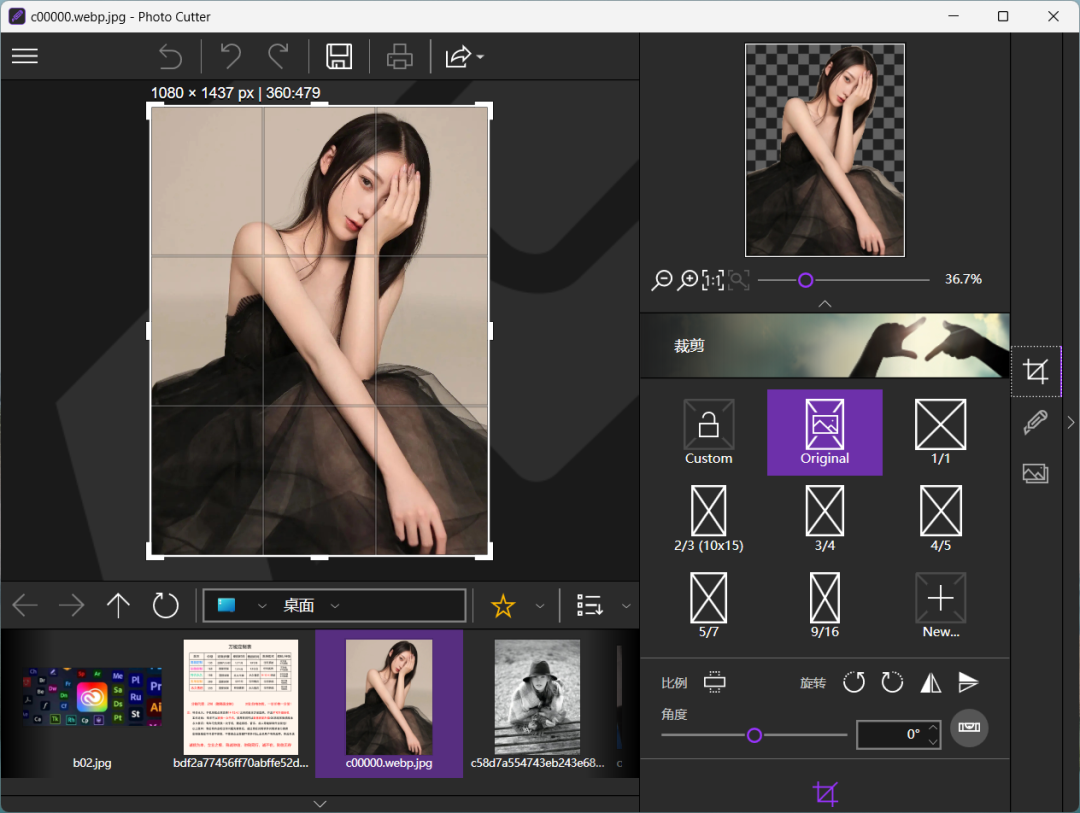Open the image adjustments panel icon
The width and height of the screenshot is (1080, 813).
tap(1036, 473)
